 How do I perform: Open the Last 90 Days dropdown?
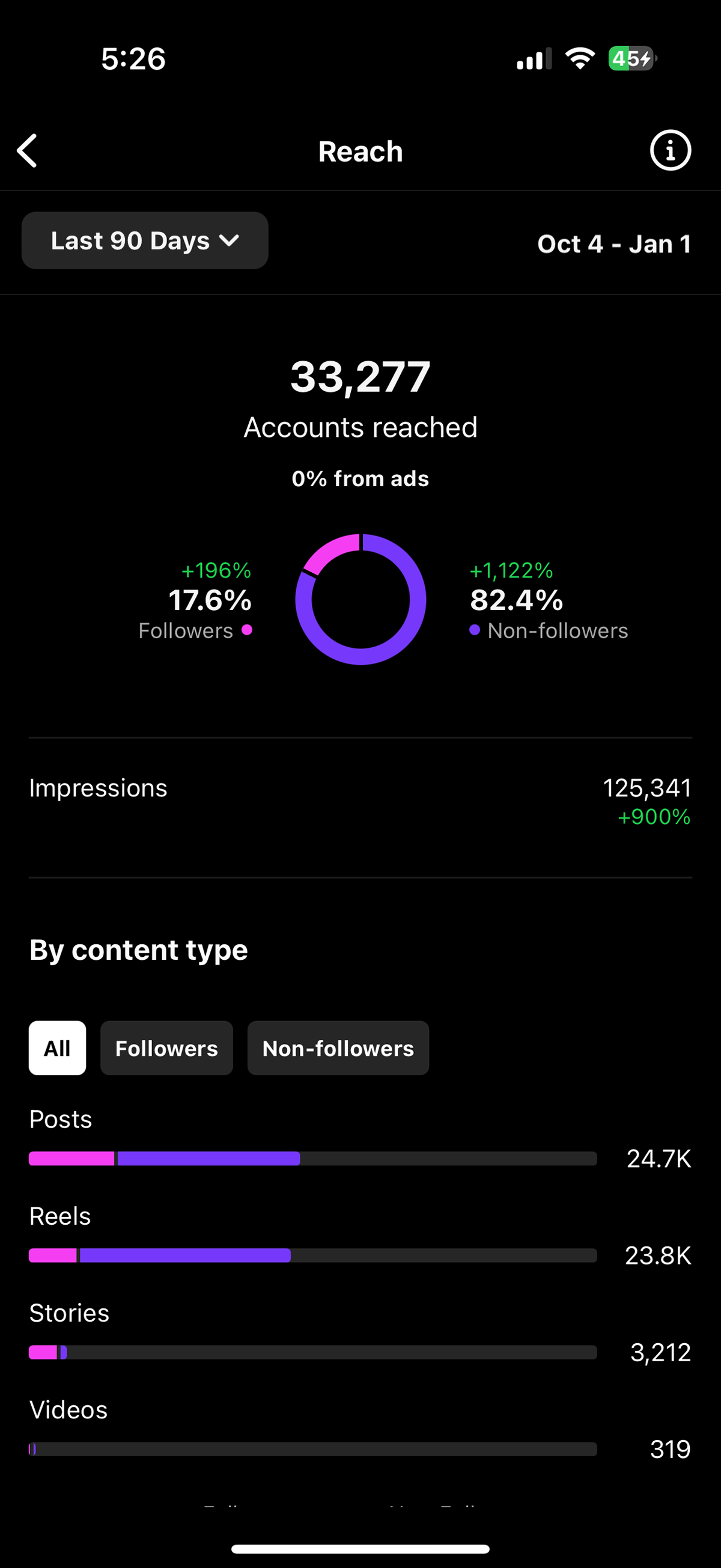[x=145, y=240]
